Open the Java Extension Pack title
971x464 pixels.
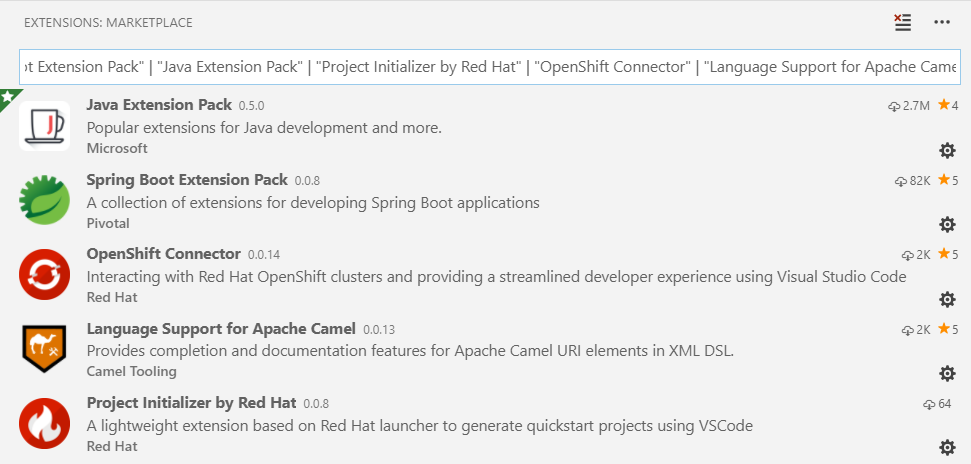[x=159, y=105]
